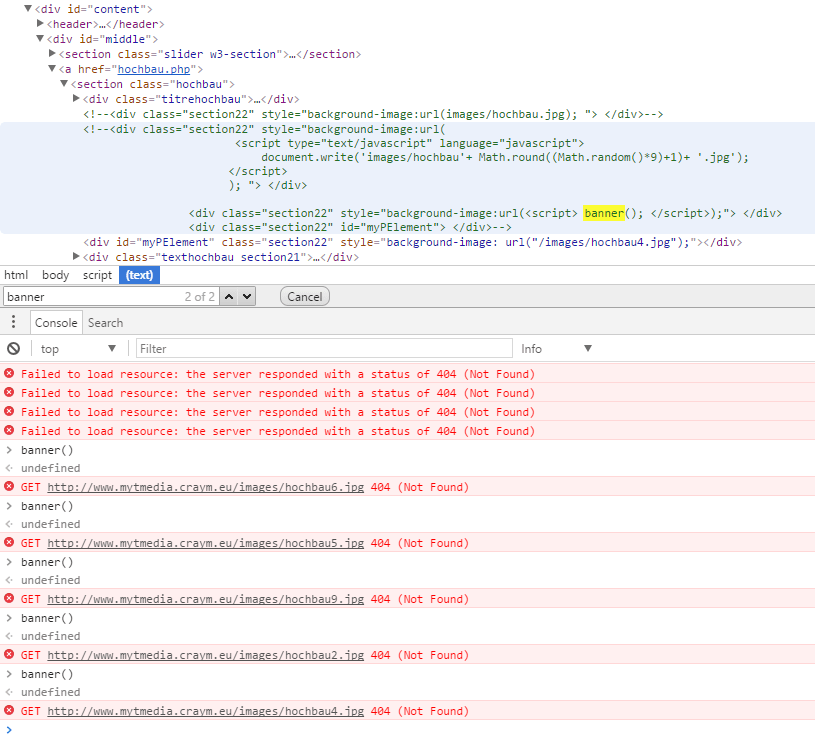Open the hochbau2.jpg 404 URL link
The width and height of the screenshot is (815, 755).
point(205,655)
